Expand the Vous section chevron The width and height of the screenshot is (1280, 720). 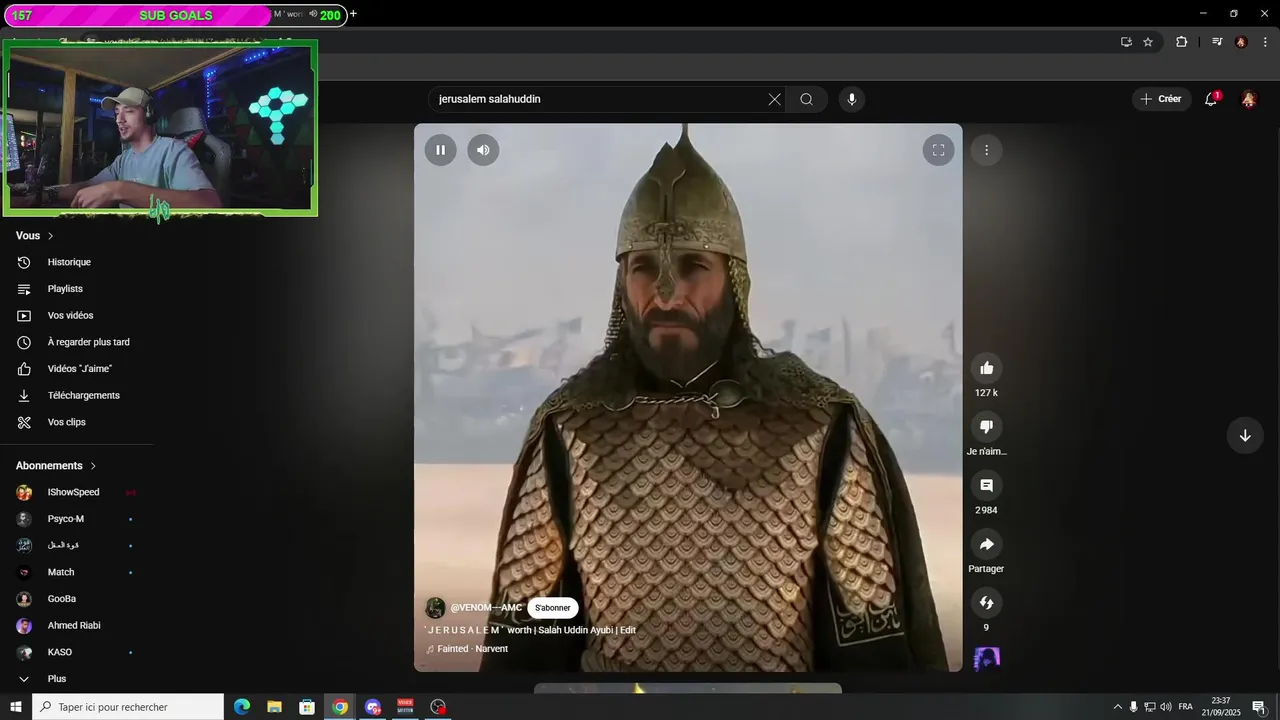(50, 236)
